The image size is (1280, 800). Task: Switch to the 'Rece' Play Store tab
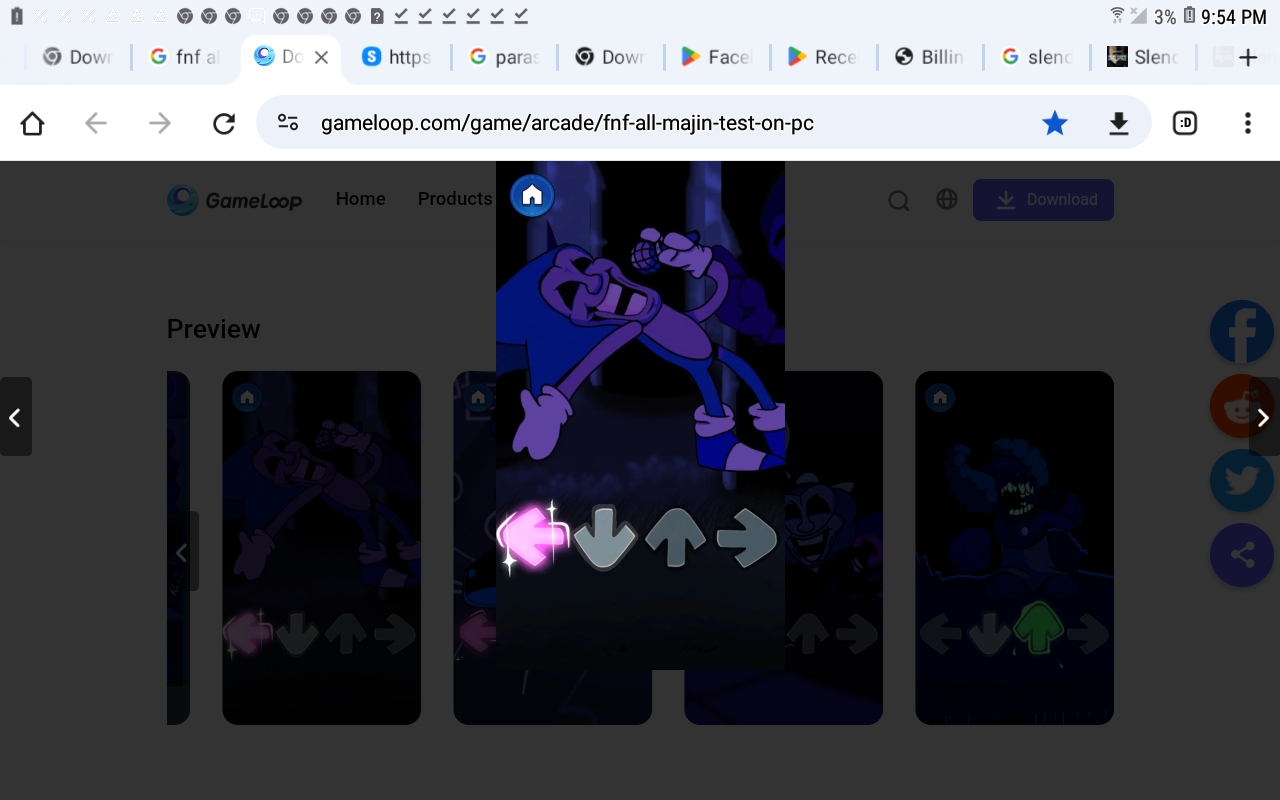click(x=822, y=57)
